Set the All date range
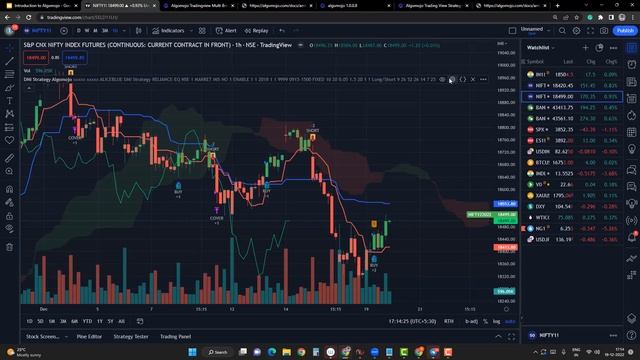 point(121,321)
